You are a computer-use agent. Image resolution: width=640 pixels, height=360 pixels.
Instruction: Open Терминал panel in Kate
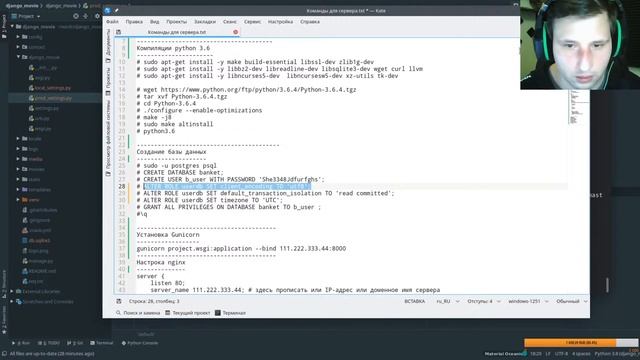click(230, 313)
